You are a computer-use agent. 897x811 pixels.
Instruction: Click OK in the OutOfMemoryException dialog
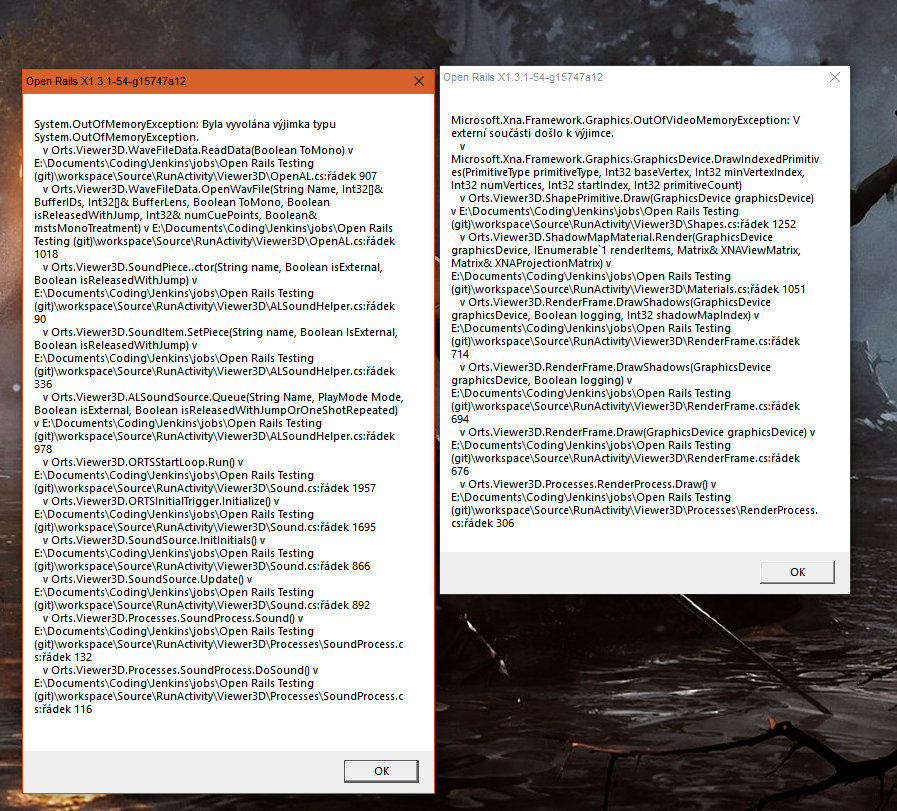coord(381,771)
